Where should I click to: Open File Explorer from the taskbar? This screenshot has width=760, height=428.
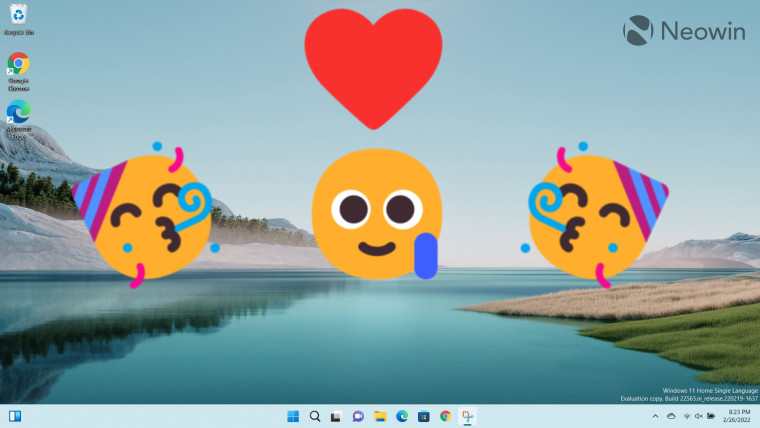click(380, 416)
